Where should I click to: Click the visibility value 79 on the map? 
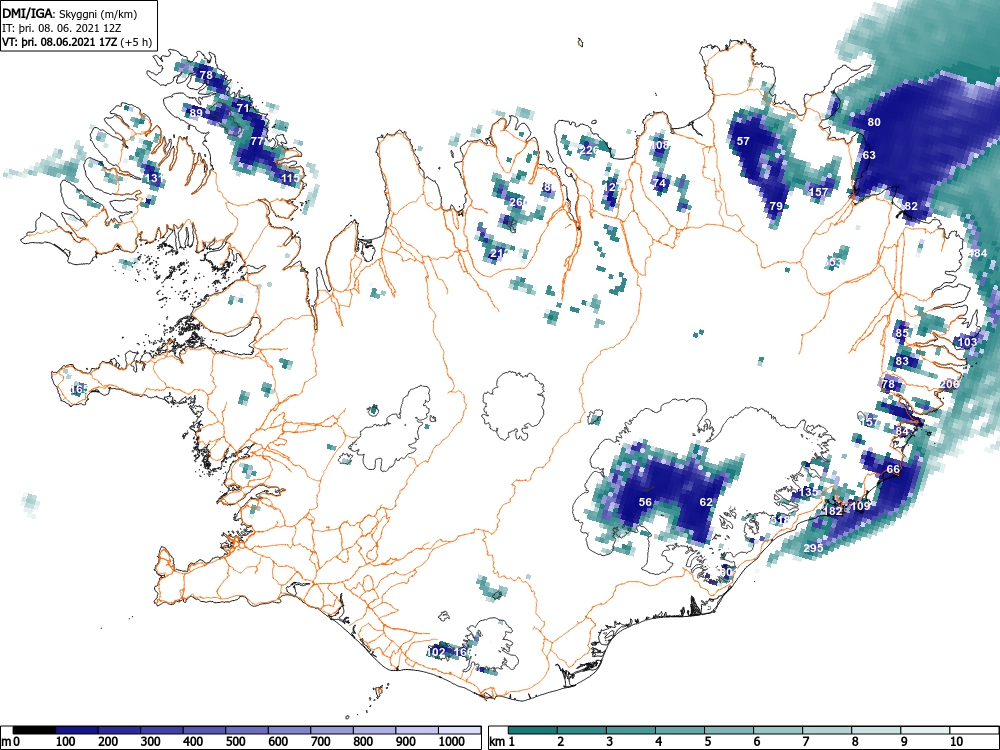[776, 206]
